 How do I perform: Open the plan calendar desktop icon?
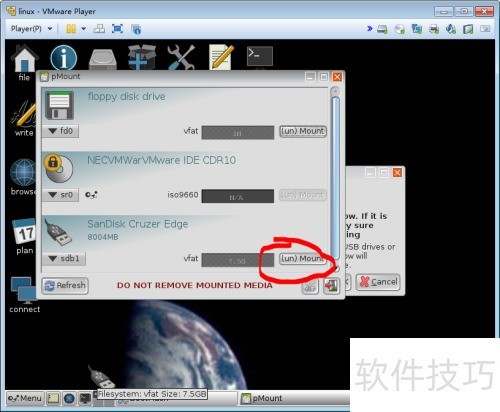[24, 236]
